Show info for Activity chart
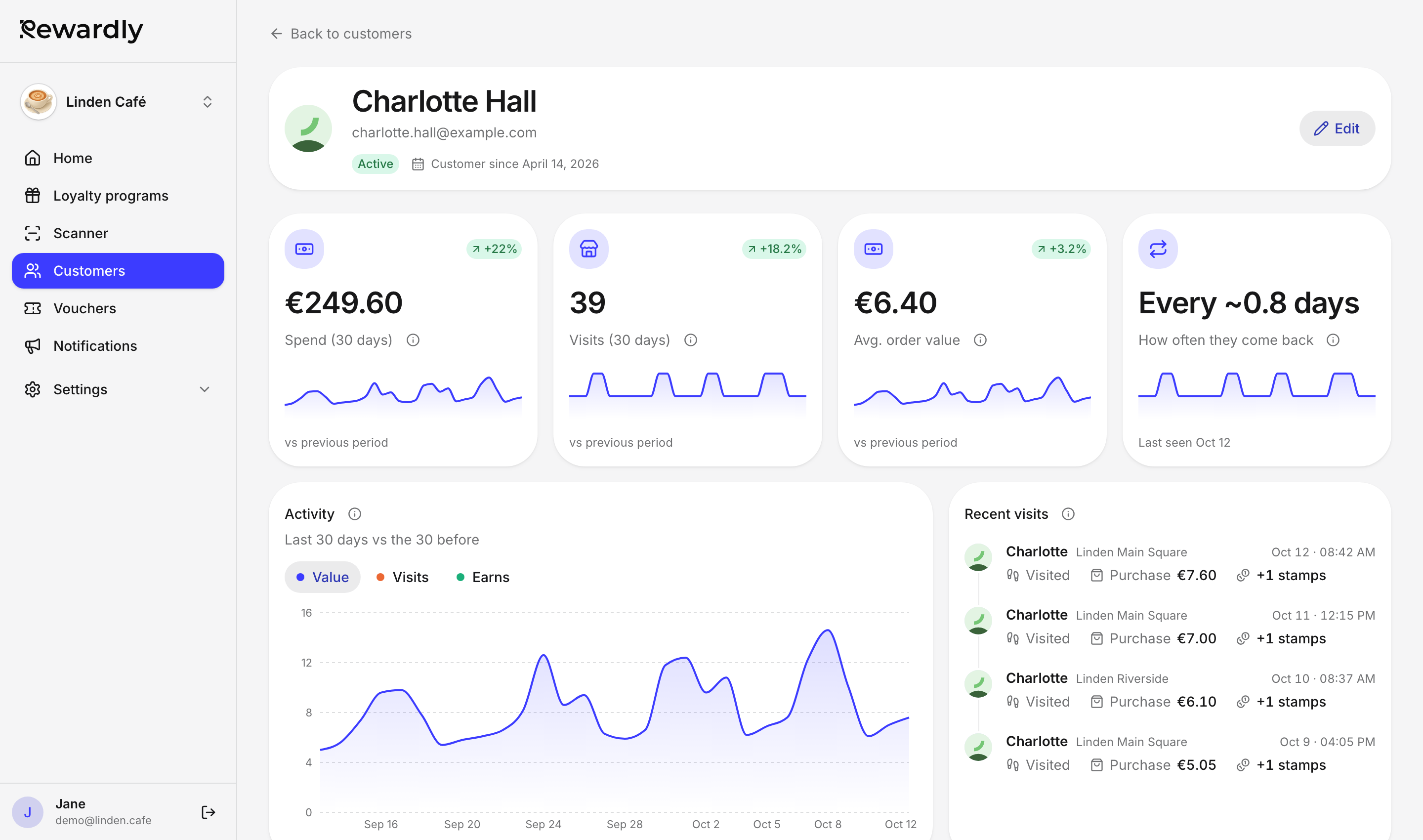 355,514
